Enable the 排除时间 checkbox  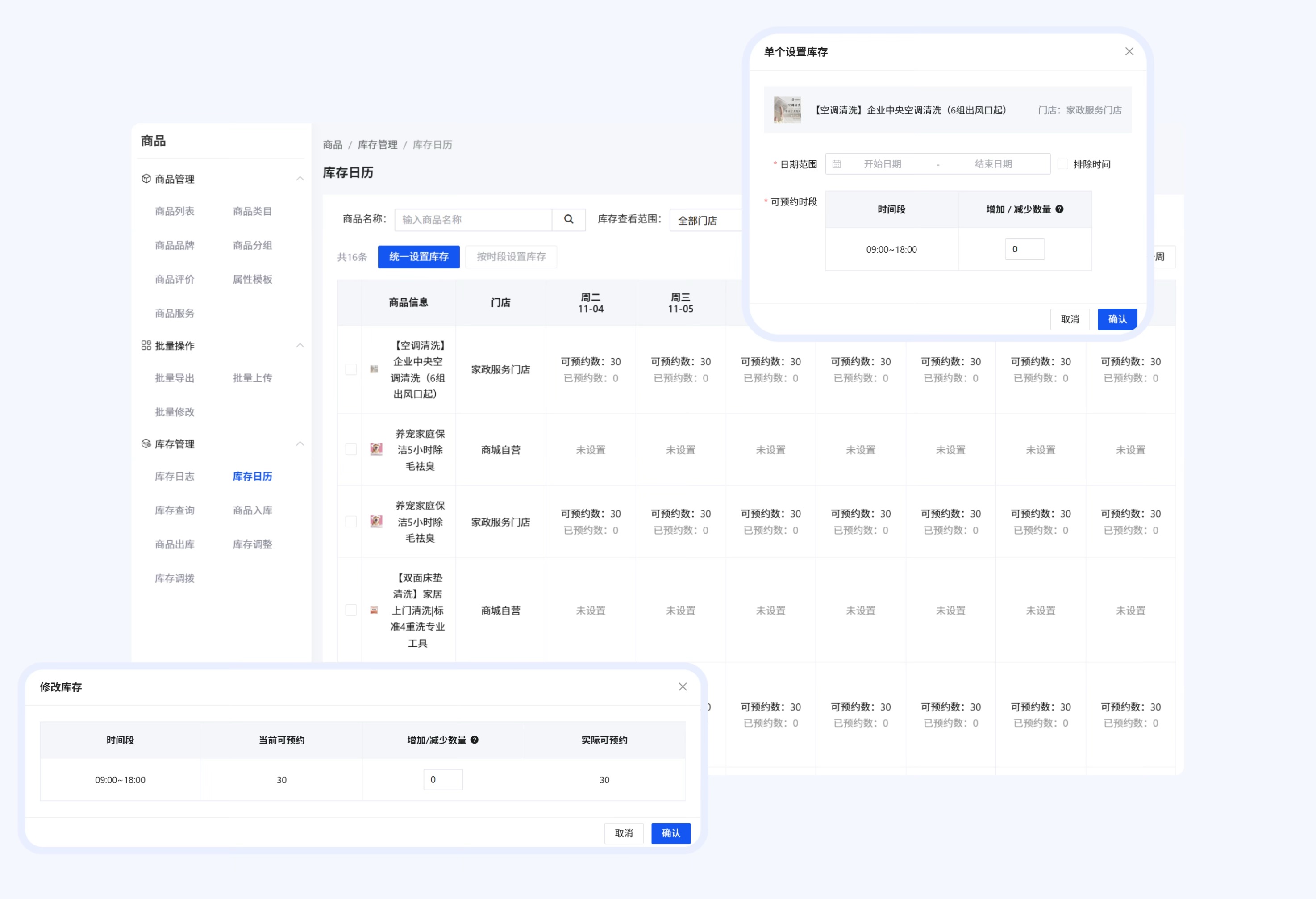point(1063,164)
